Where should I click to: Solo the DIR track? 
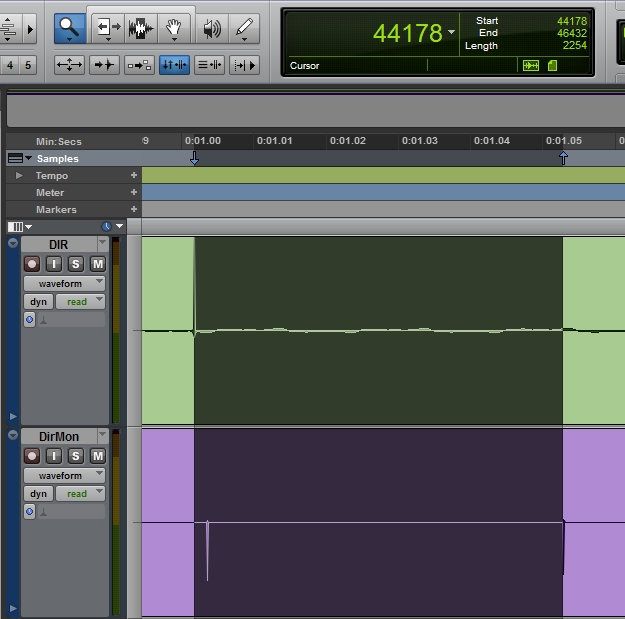click(x=76, y=264)
